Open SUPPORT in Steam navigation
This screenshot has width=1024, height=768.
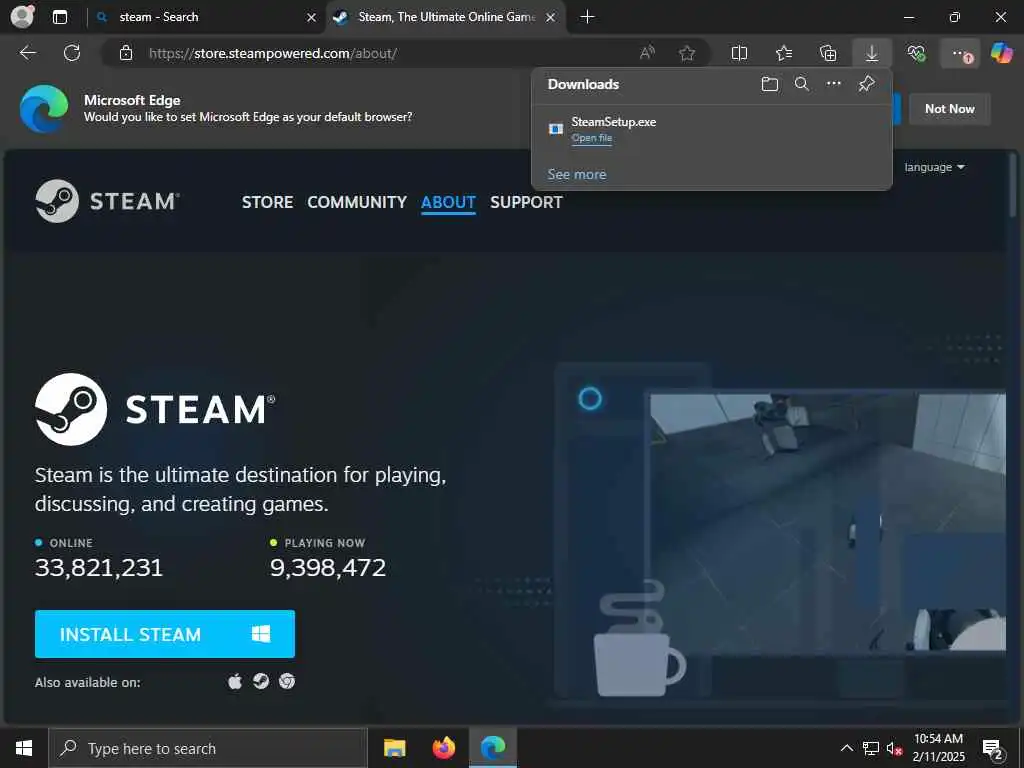[526, 202]
